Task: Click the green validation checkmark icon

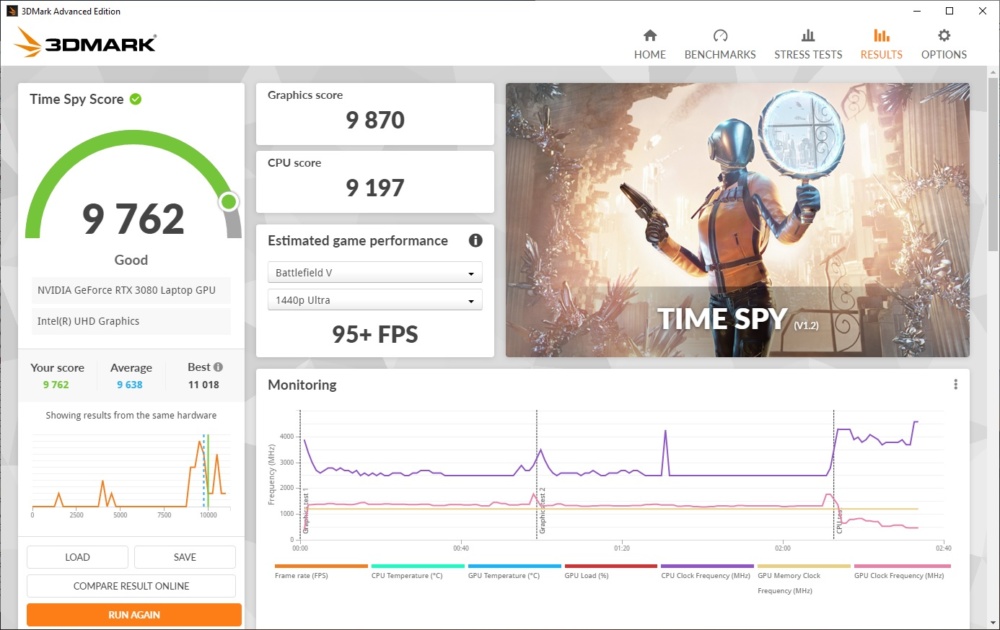Action: point(135,99)
